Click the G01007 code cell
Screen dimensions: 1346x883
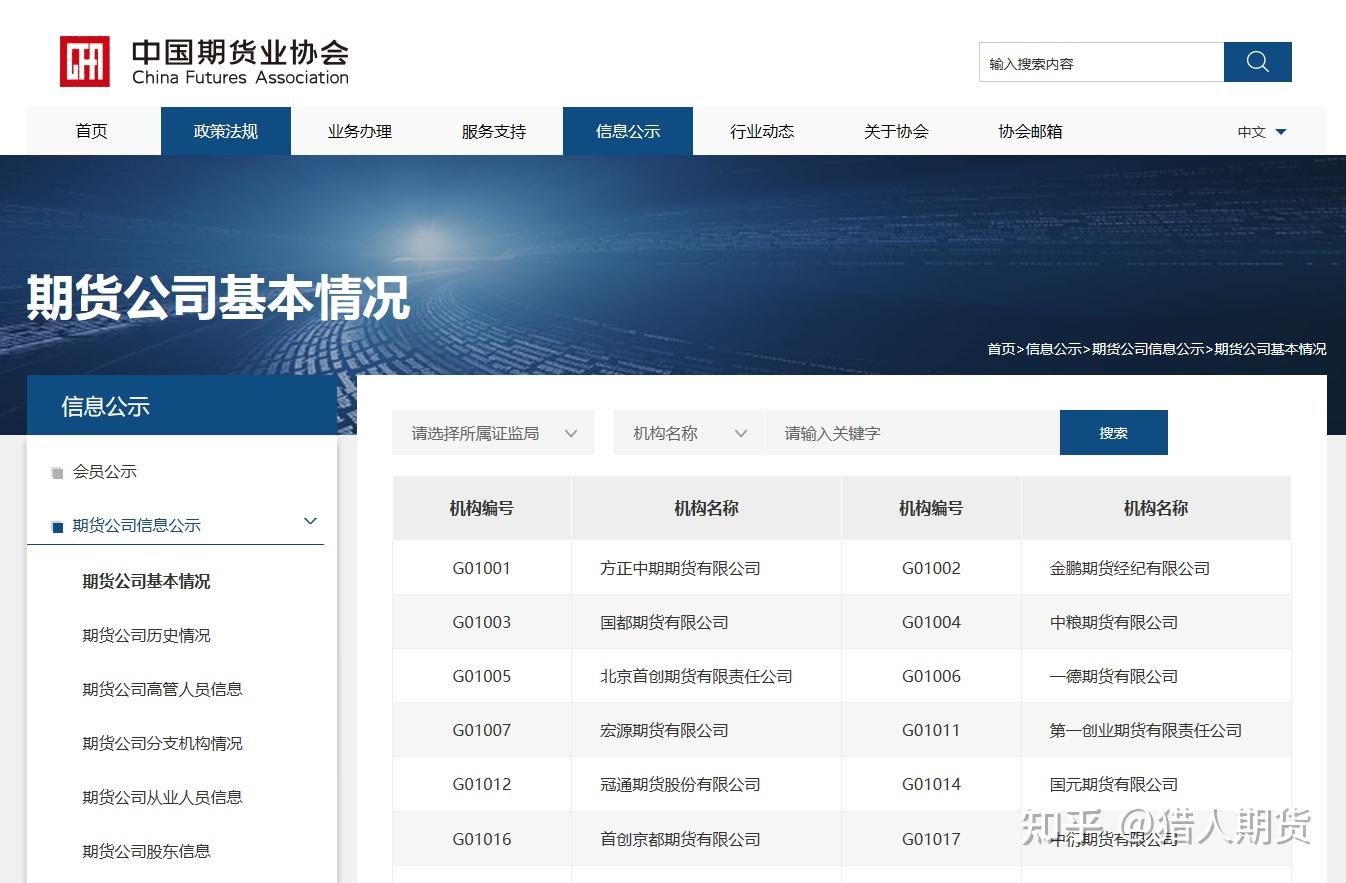point(482,730)
